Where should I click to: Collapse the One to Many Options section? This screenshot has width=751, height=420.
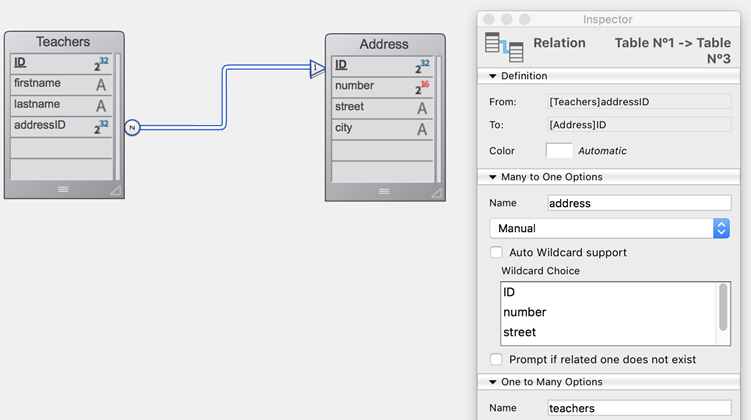point(492,383)
